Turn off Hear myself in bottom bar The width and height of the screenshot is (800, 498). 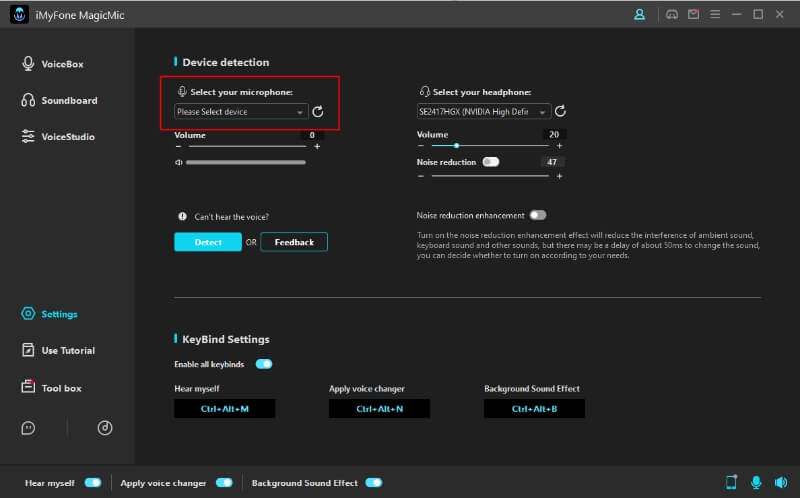[x=93, y=482]
